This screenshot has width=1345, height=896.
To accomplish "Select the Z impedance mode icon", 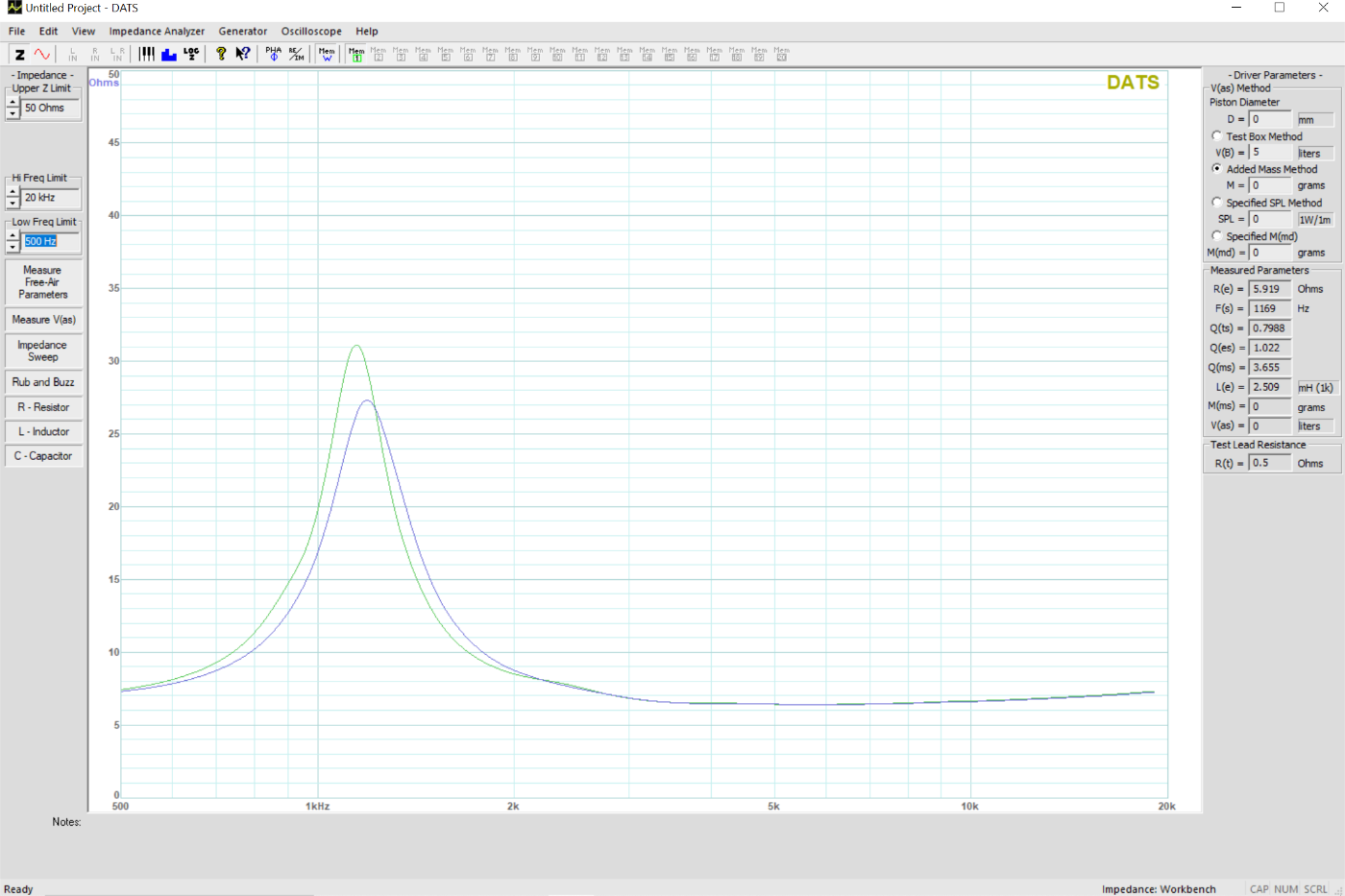I will point(19,55).
